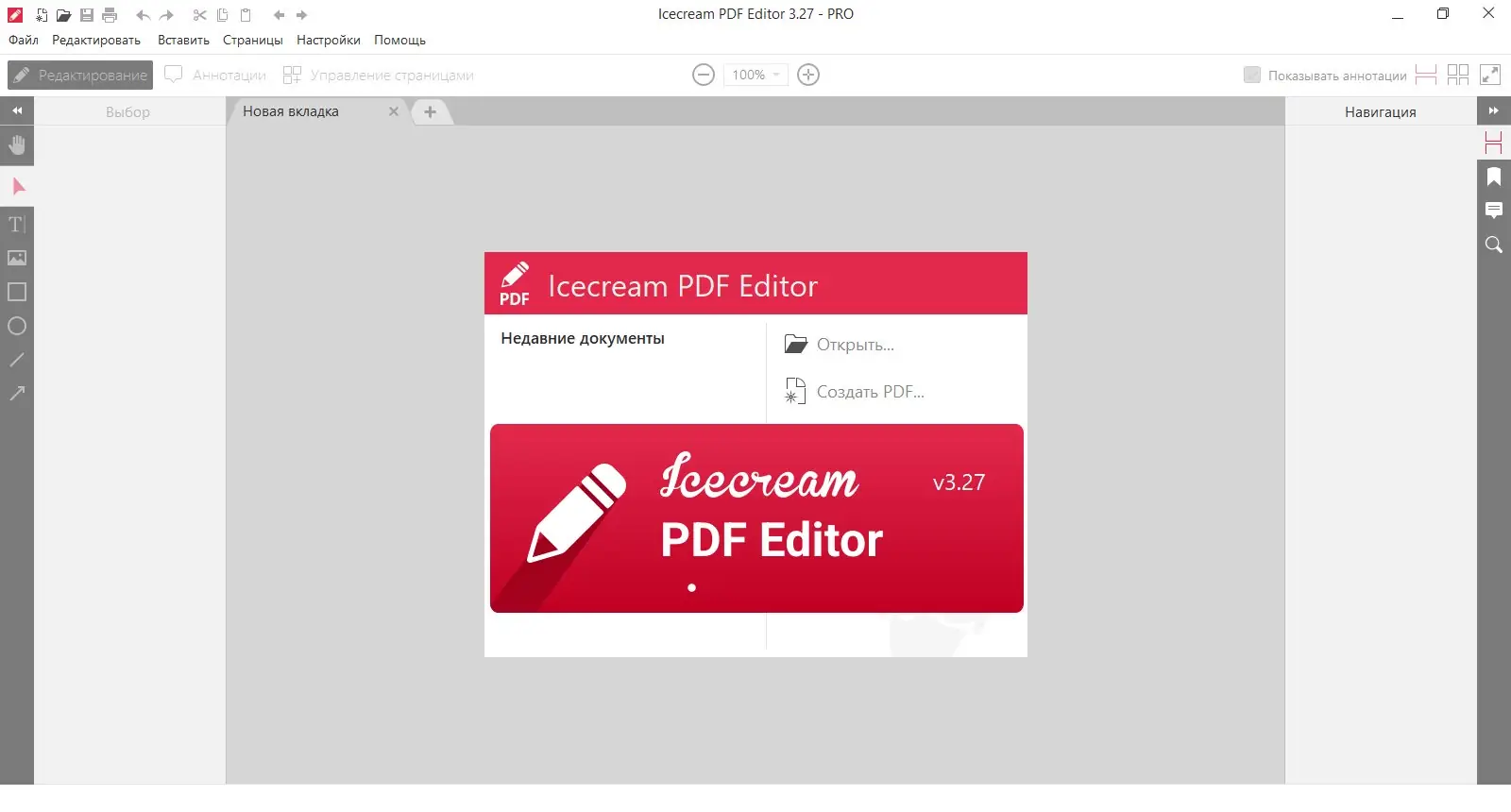Image resolution: width=1511 pixels, height=812 pixels.
Task: Add a new tab with plus button
Action: click(x=430, y=111)
